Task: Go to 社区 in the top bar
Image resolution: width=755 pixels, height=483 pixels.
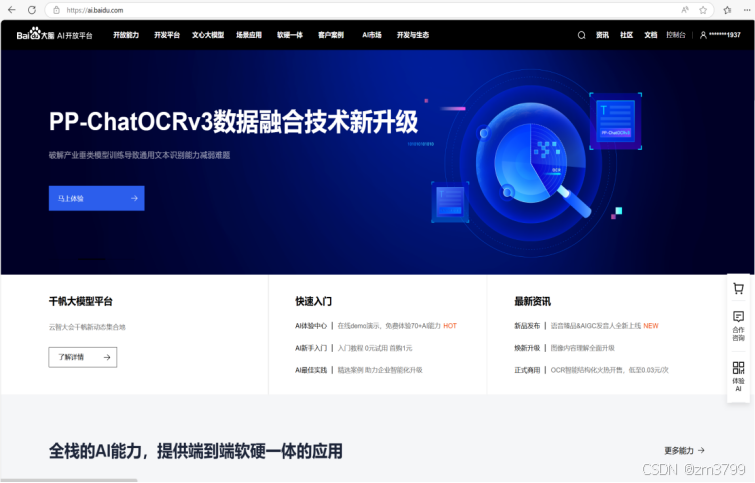Action: [626, 35]
